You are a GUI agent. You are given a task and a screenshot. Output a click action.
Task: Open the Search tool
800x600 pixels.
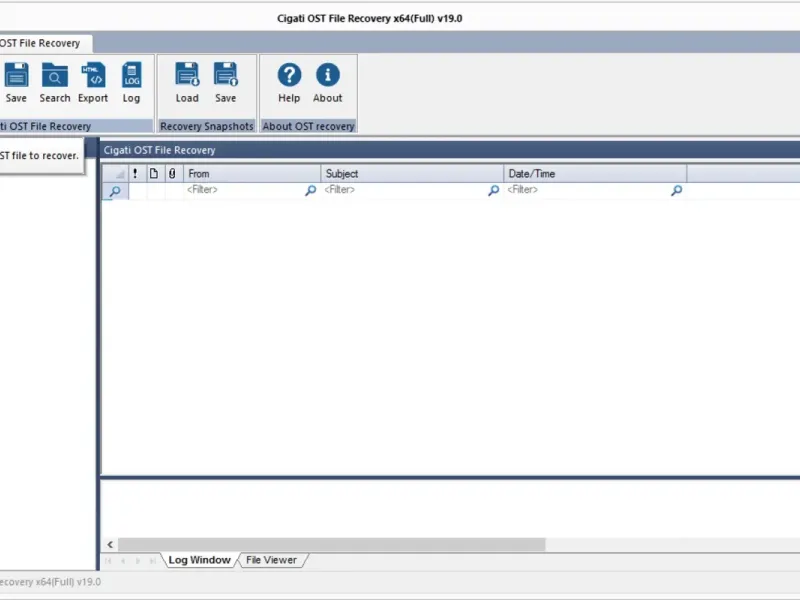point(55,83)
